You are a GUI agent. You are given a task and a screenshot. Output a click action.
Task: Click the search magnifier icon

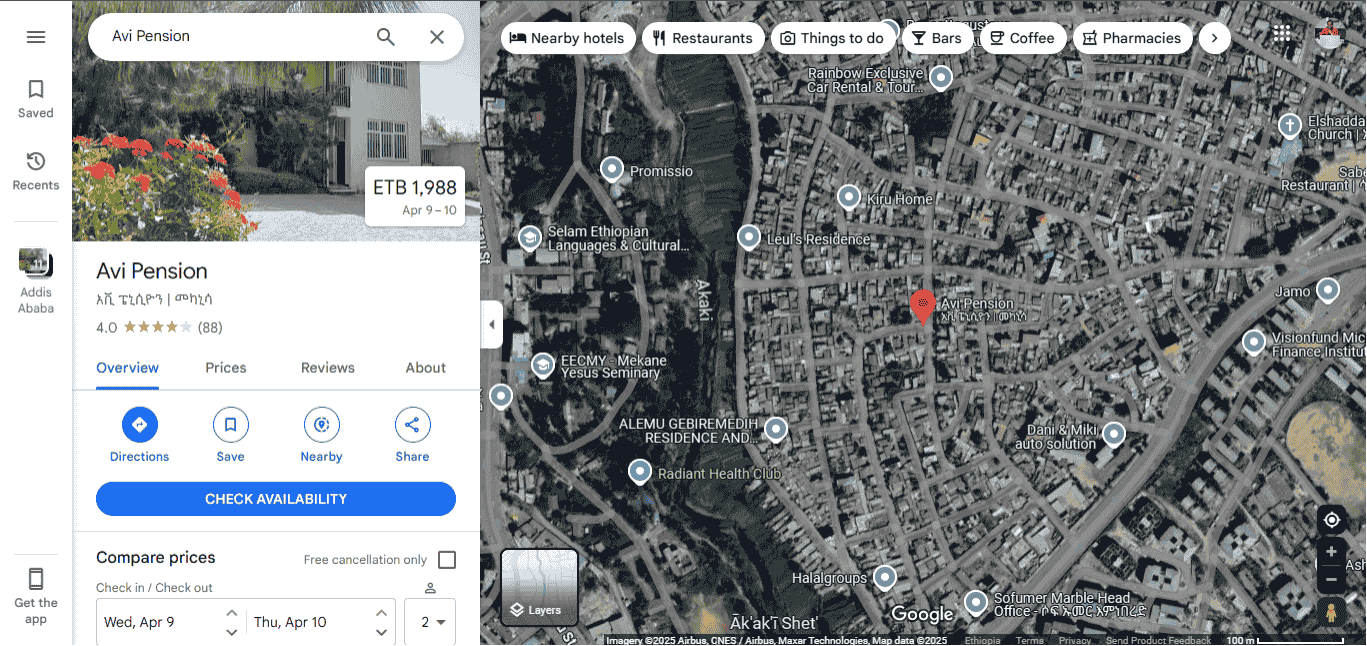386,37
